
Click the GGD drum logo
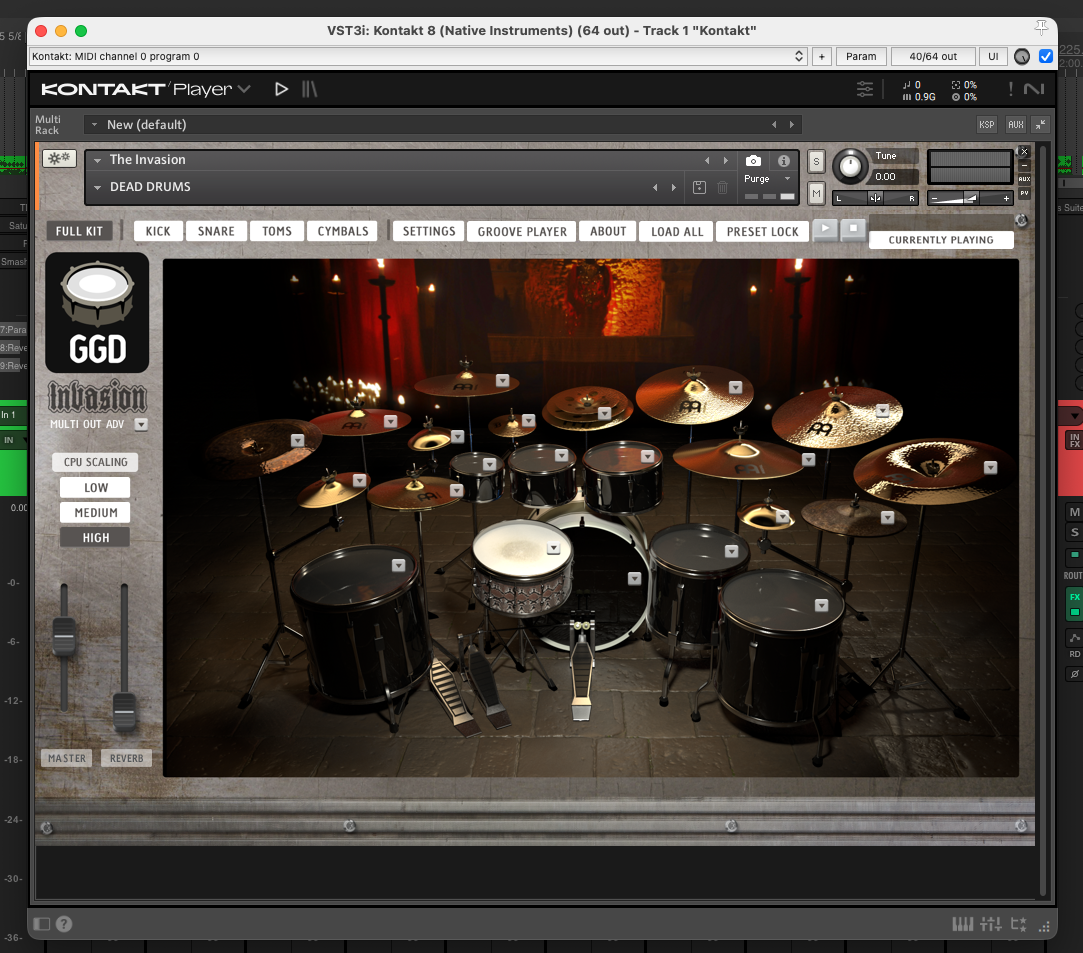click(x=97, y=312)
